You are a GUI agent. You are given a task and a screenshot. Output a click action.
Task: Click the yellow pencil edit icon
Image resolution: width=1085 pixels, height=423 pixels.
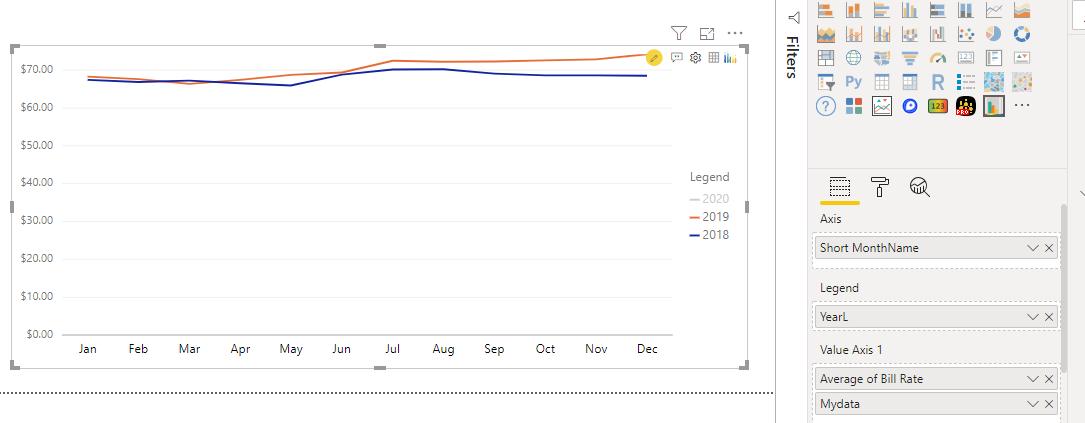(654, 57)
